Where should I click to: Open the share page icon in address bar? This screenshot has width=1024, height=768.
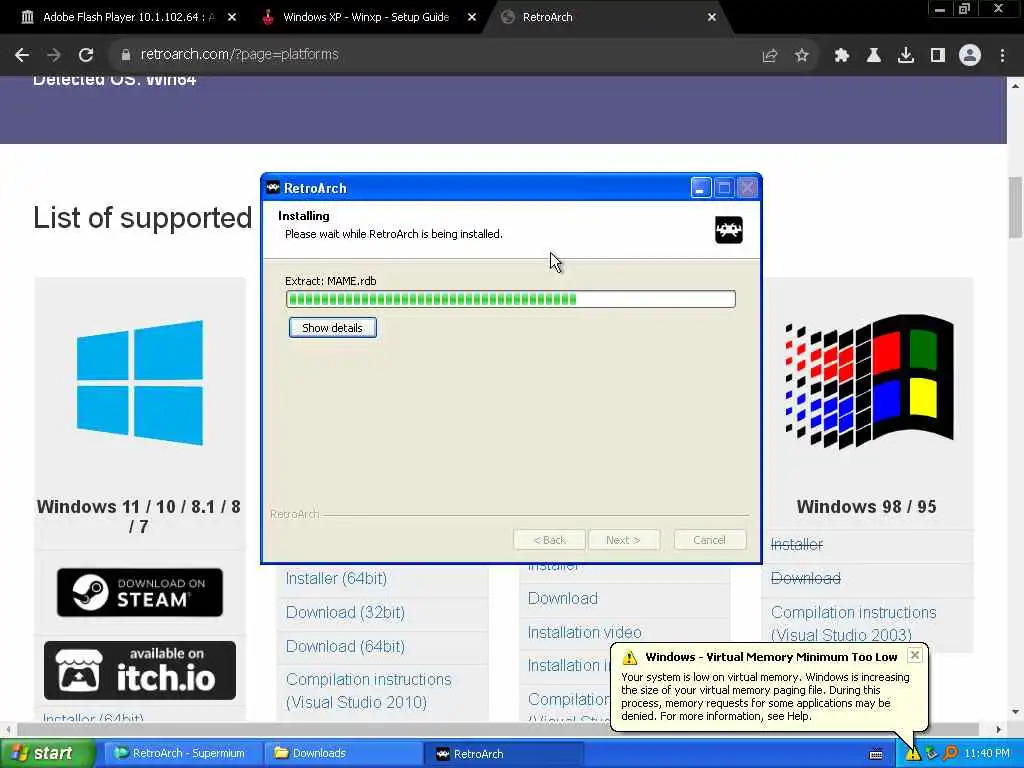770,56
